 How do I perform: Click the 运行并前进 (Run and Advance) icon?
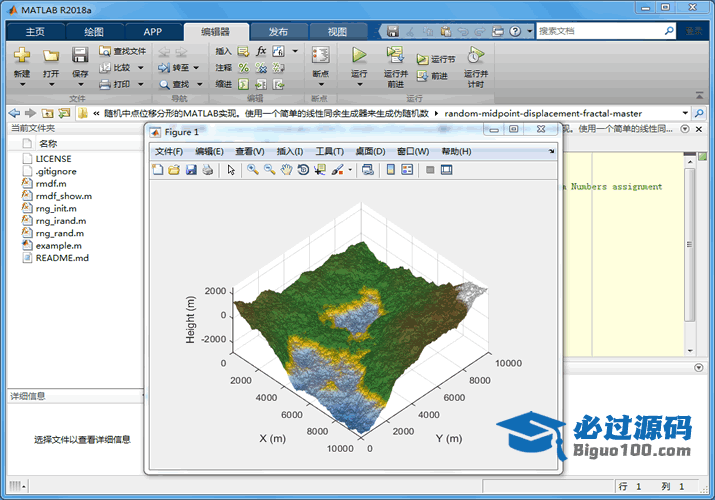[395, 55]
